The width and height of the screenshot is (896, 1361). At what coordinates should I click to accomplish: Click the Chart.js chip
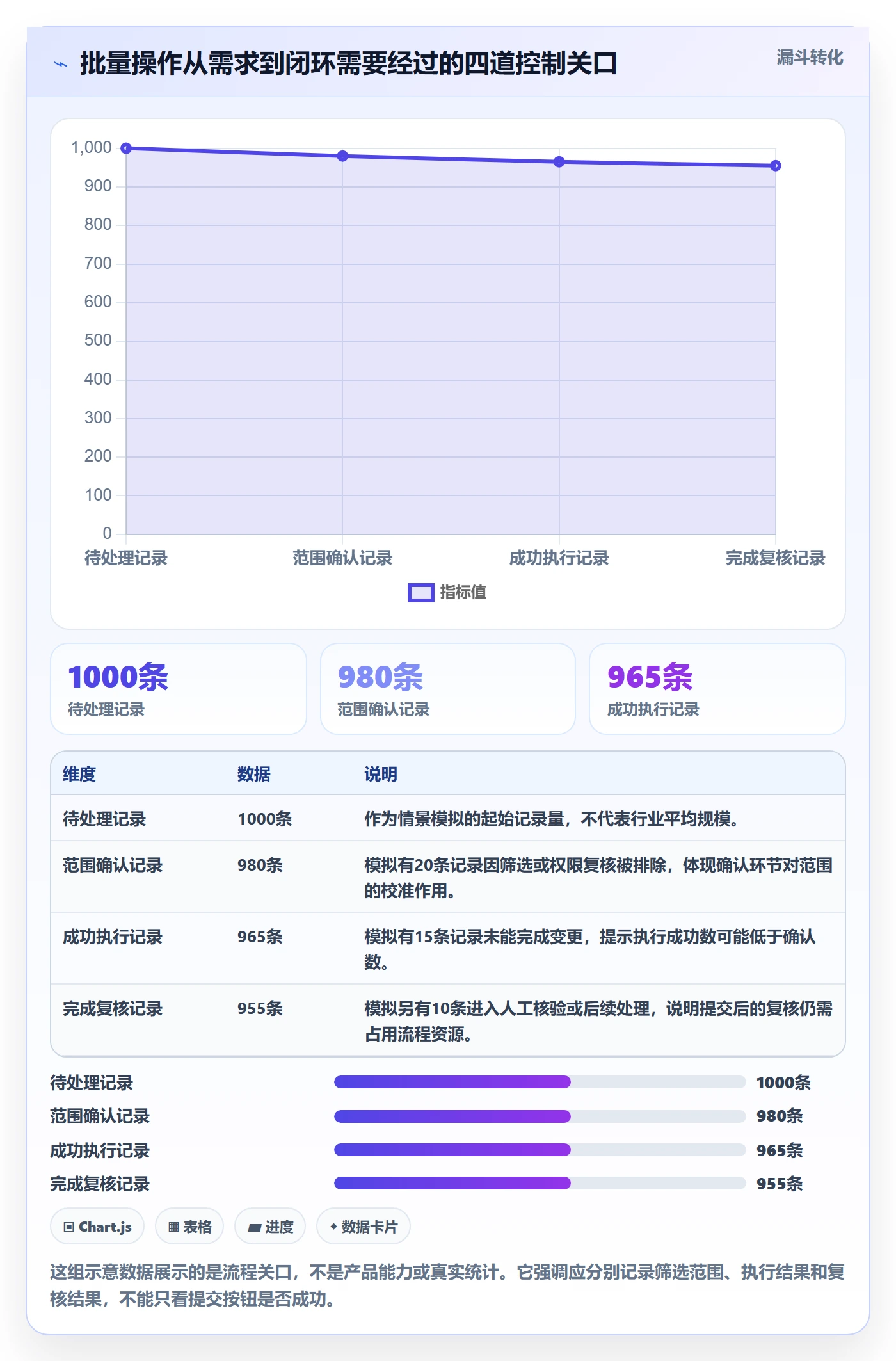(x=97, y=1227)
